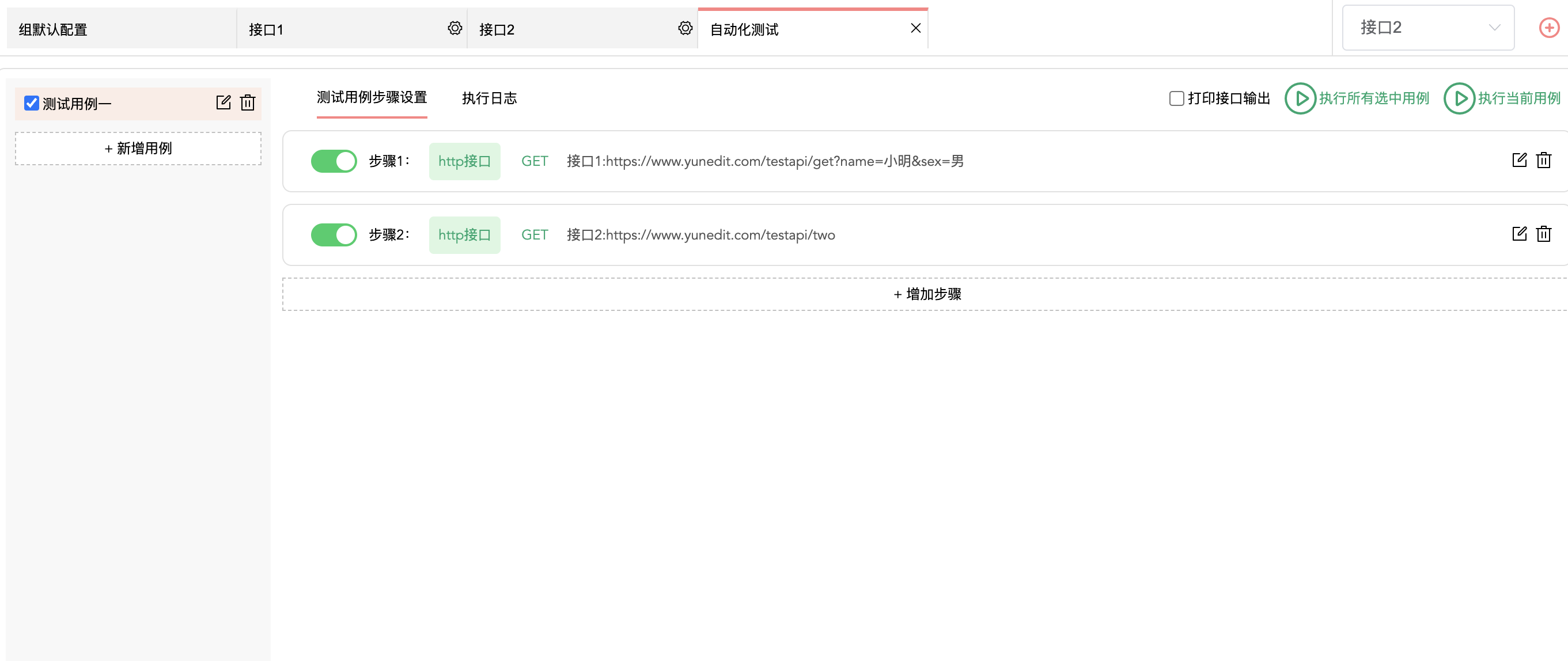Open settings gear on 接口1 tab

coord(455,28)
